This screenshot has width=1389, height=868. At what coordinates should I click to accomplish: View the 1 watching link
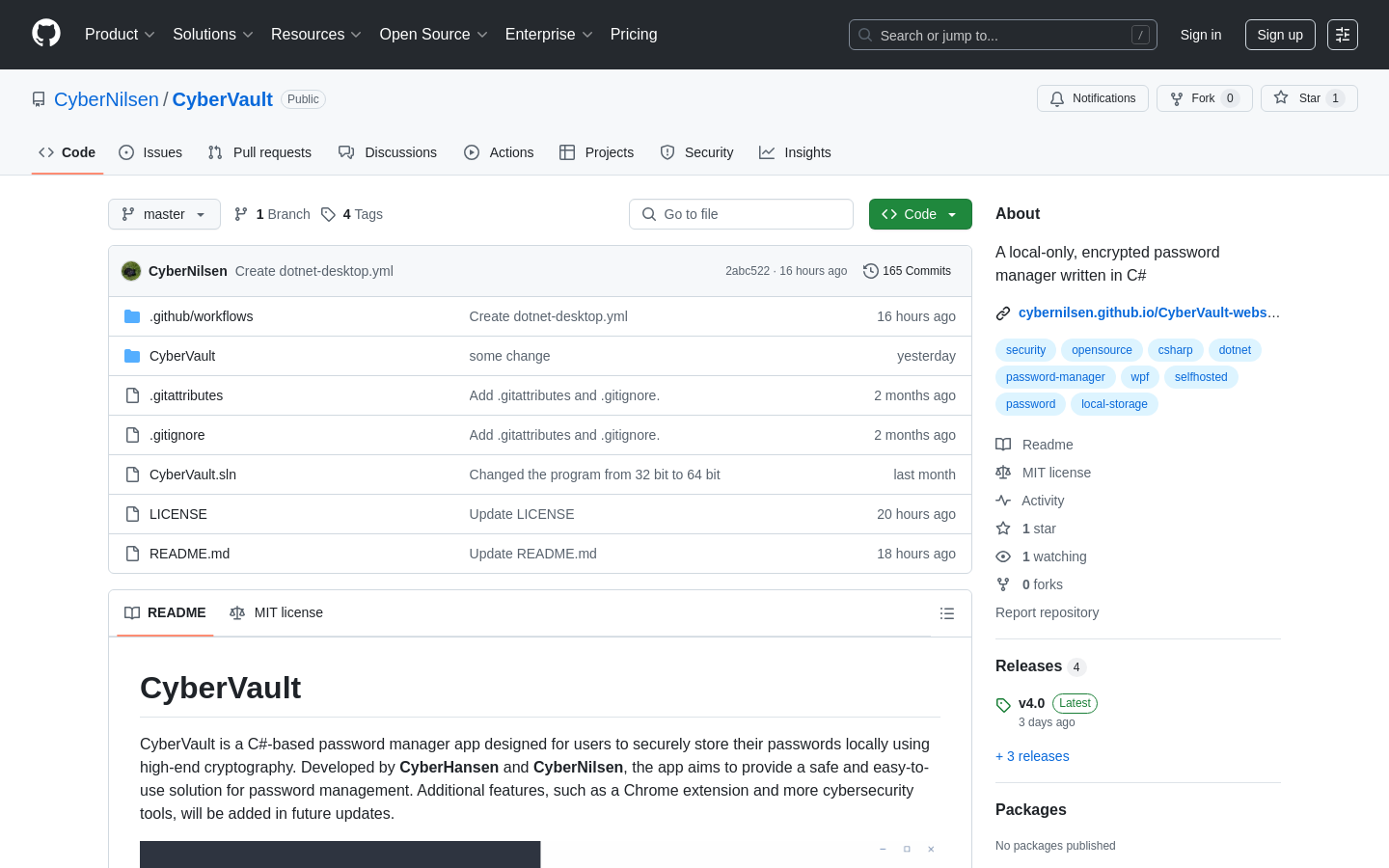tap(1042, 556)
